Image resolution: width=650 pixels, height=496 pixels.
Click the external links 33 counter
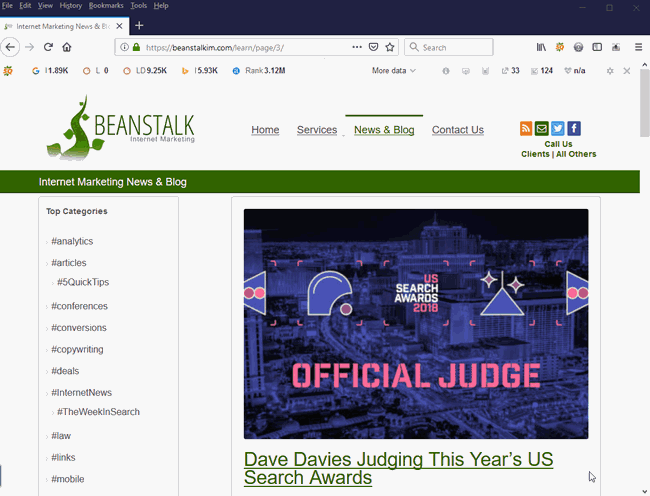click(x=511, y=71)
